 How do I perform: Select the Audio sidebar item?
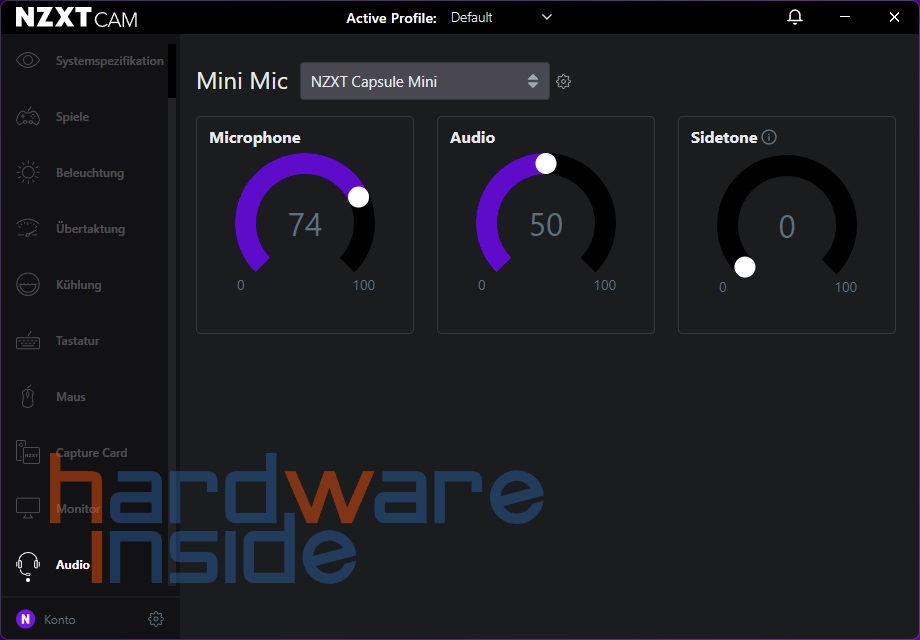tap(72, 565)
